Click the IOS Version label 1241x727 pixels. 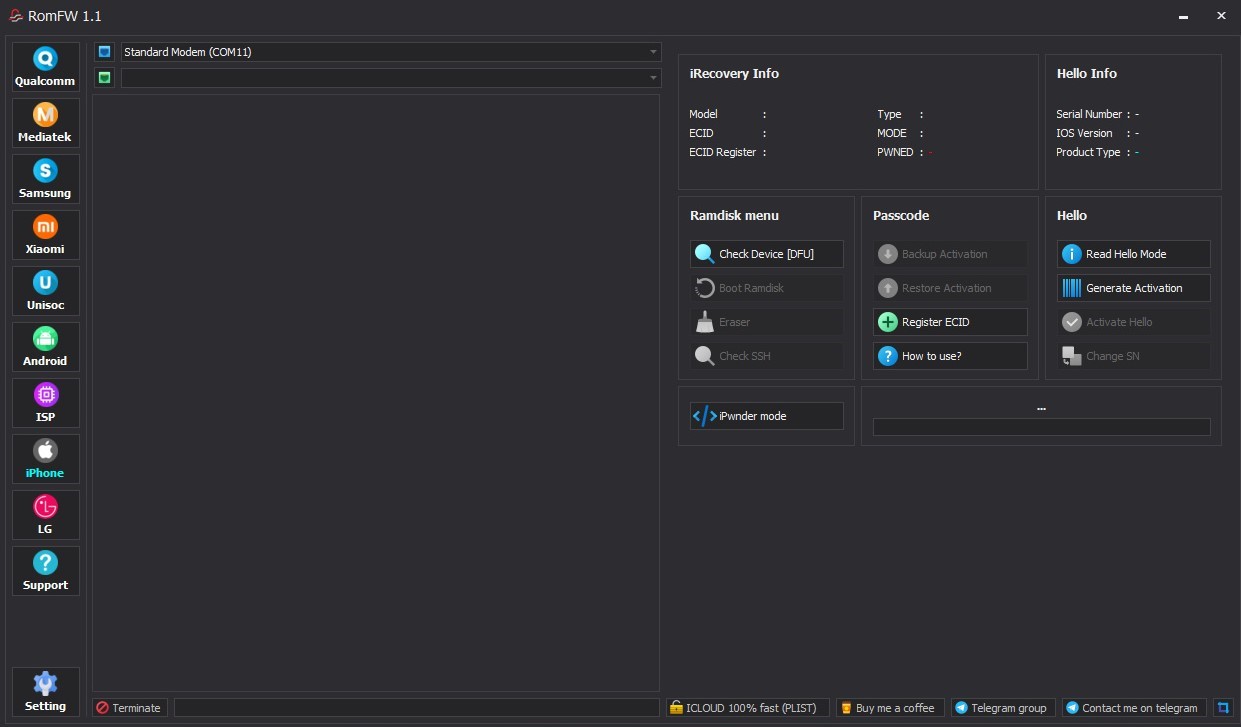tap(1084, 133)
